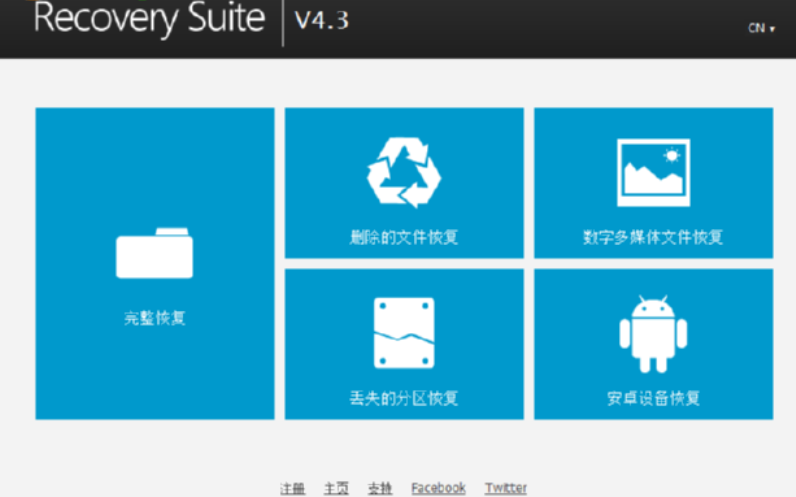Open the 主页 homepage link

point(336,488)
